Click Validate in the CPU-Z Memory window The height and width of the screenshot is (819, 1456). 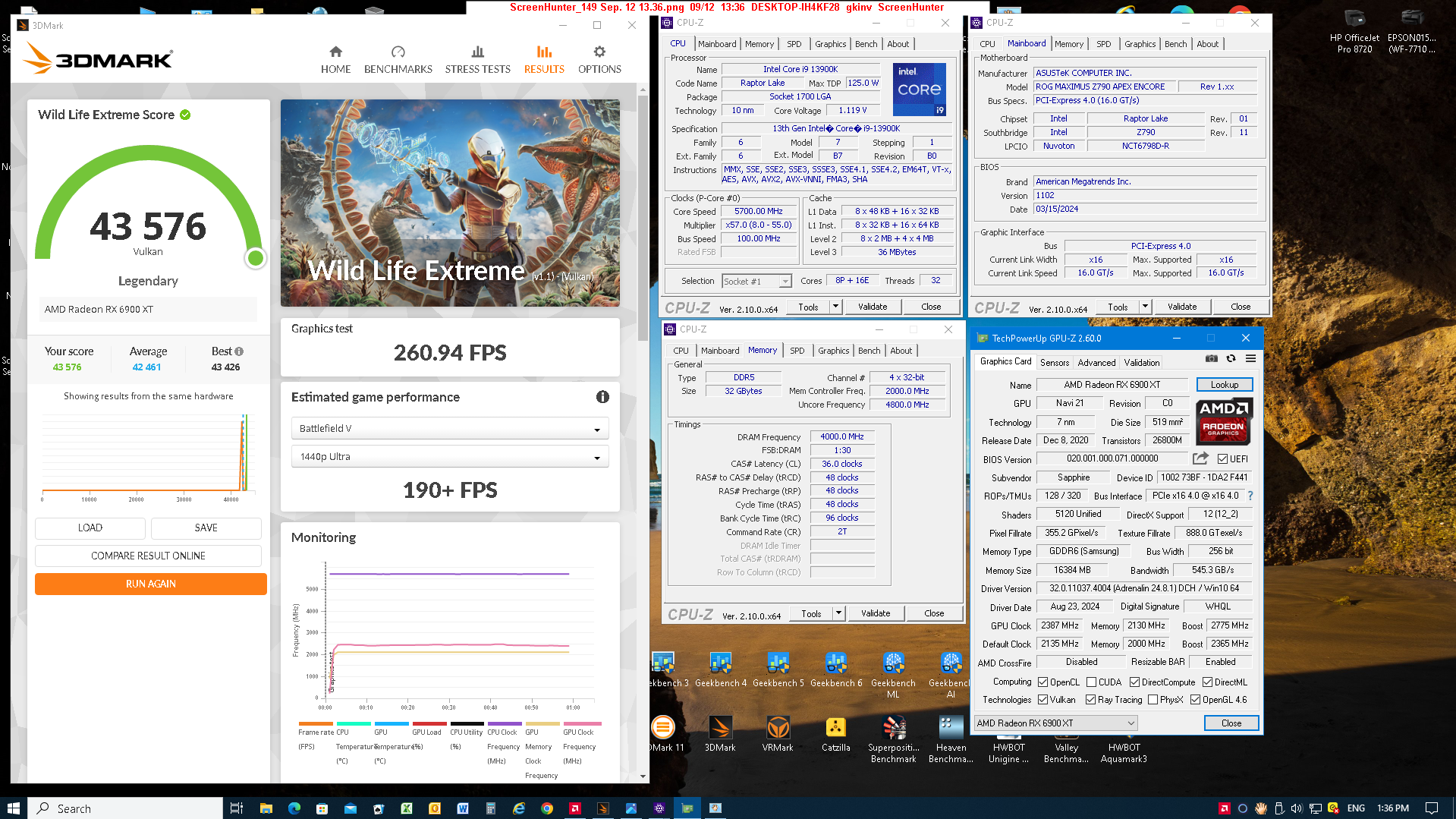tap(875, 613)
